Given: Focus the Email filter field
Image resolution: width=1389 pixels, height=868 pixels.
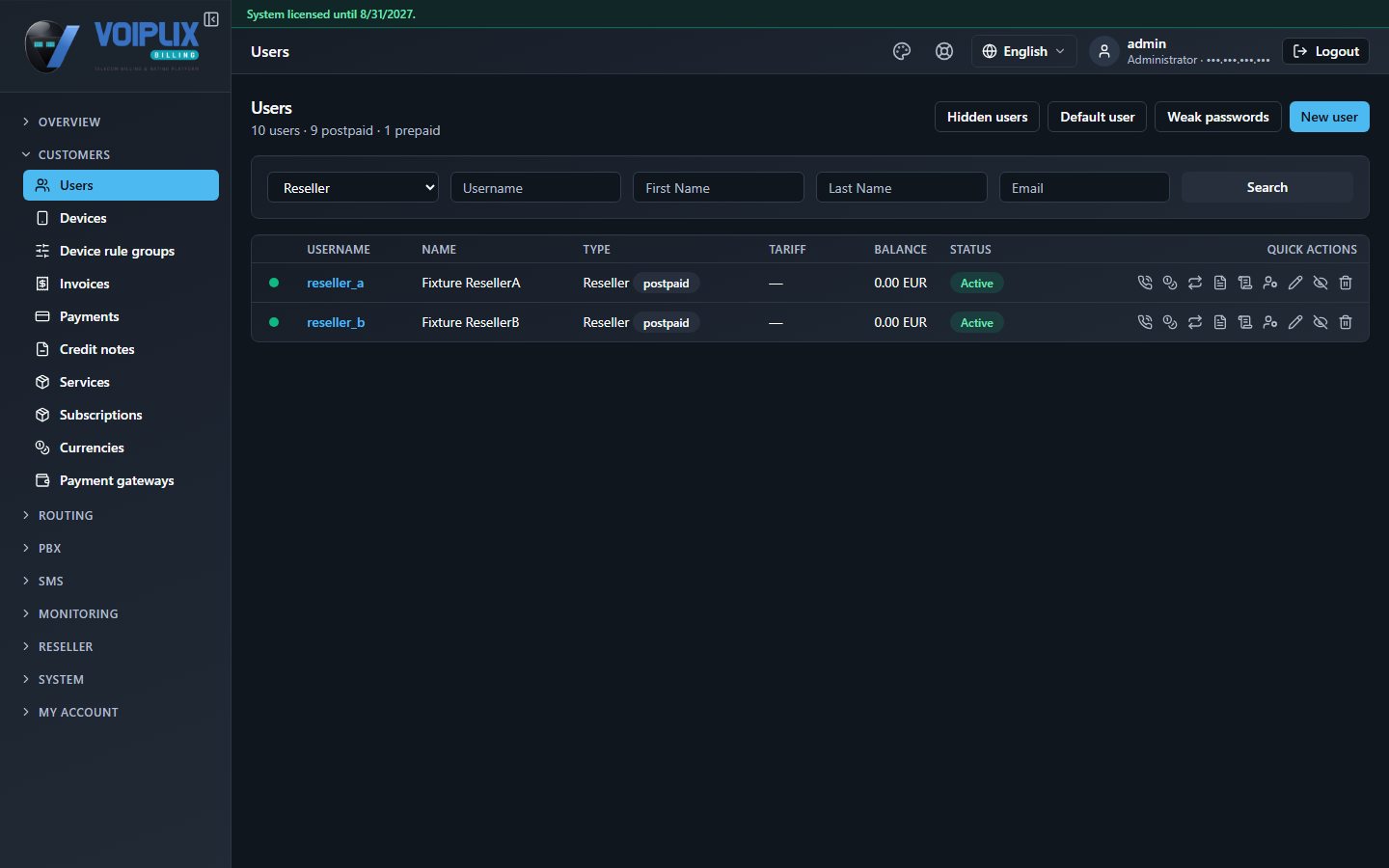Looking at the screenshot, I should coord(1084,187).
